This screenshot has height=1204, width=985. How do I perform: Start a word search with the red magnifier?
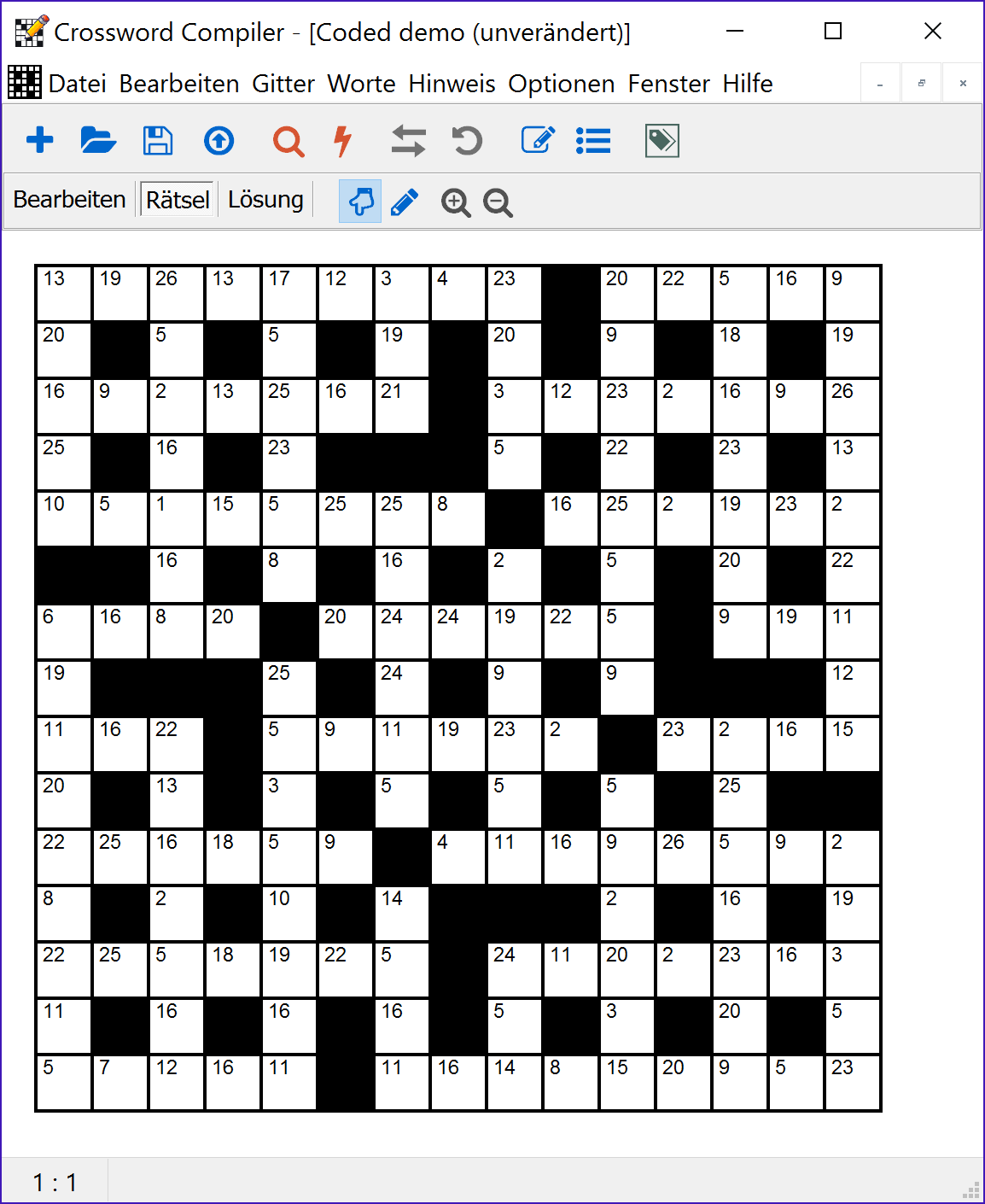[288, 141]
